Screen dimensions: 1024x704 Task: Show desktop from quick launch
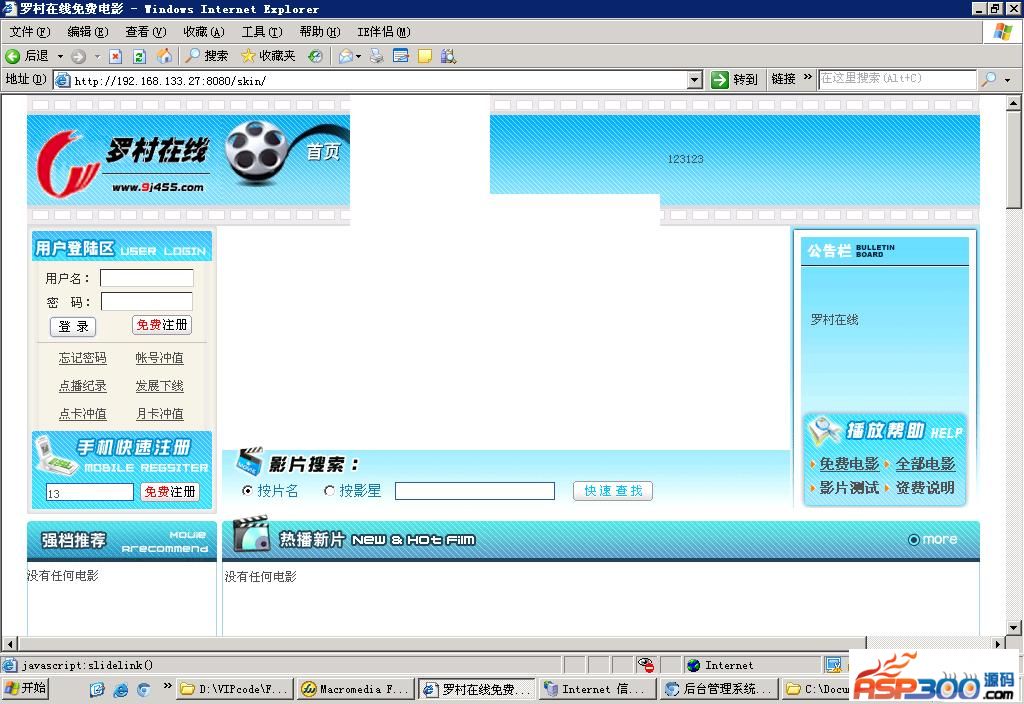coord(97,689)
